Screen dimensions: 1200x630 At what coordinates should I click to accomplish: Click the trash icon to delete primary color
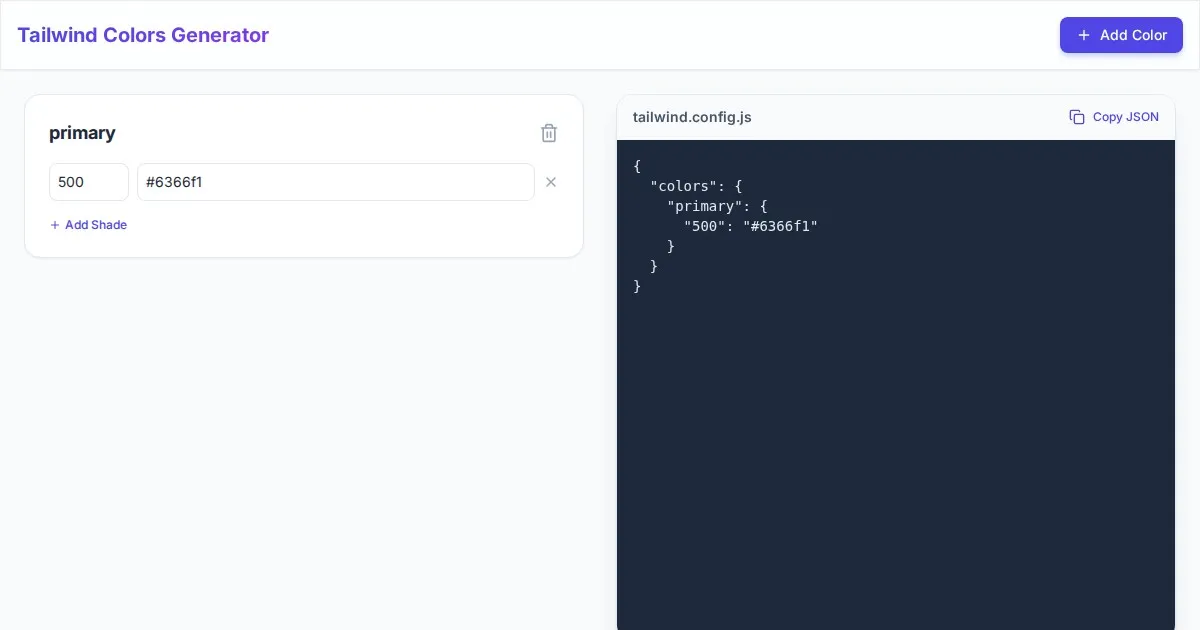tap(549, 133)
